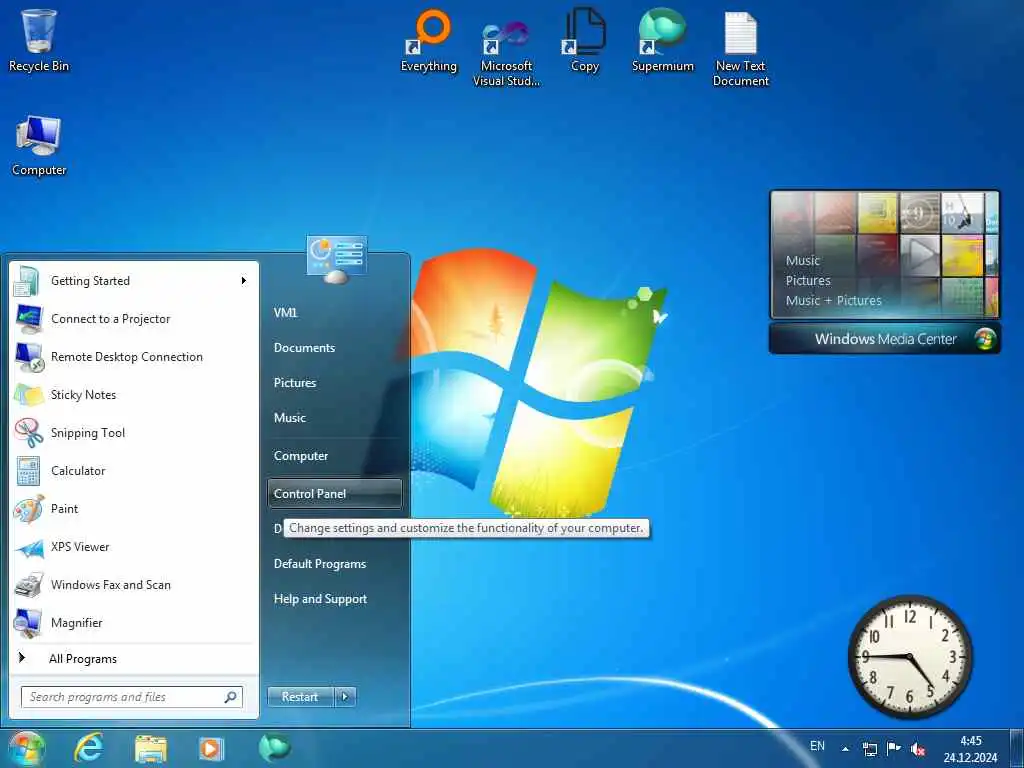Click the Calculator icon
Screen dimensions: 1024x768
(29, 471)
